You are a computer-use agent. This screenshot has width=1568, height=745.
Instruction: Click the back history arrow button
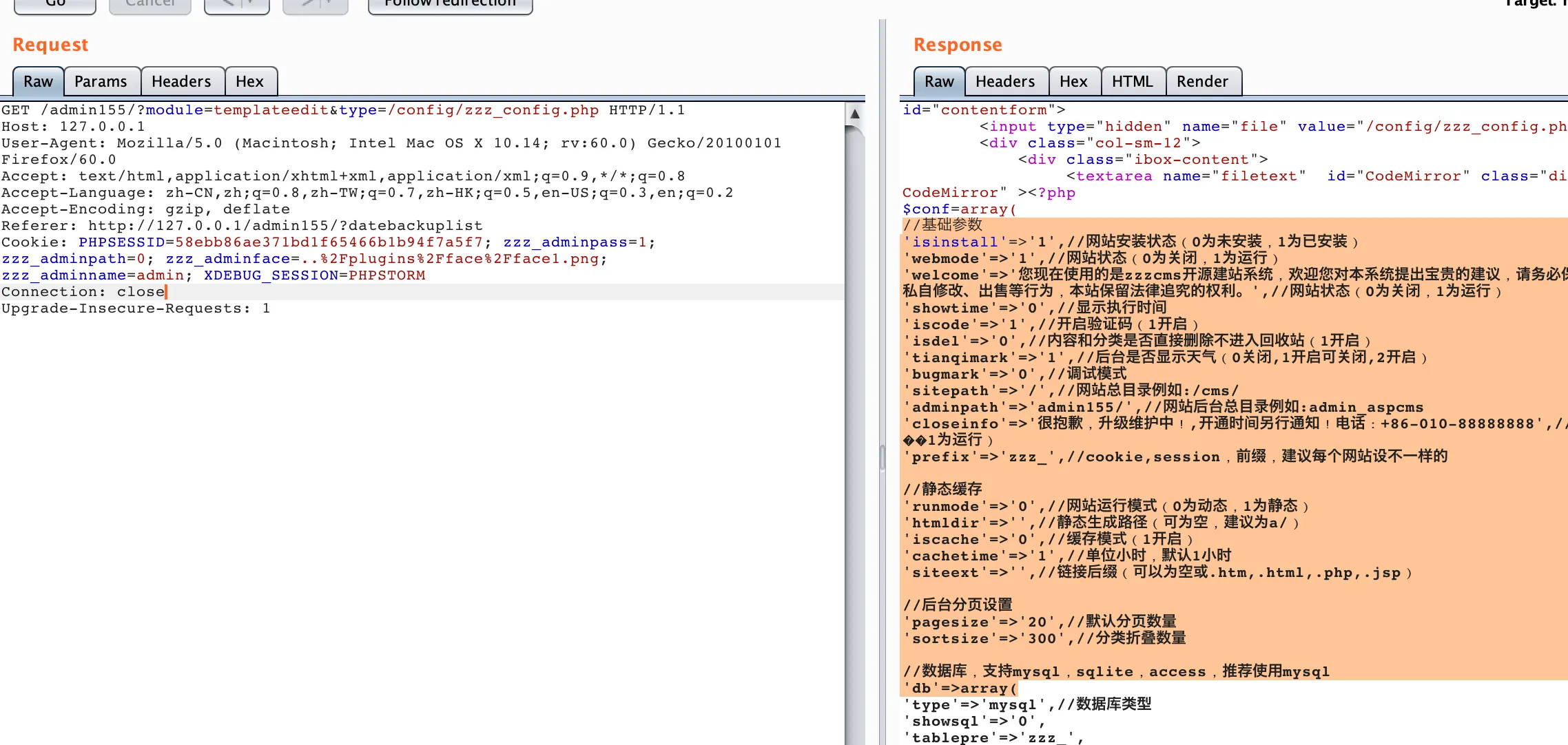pos(227,4)
